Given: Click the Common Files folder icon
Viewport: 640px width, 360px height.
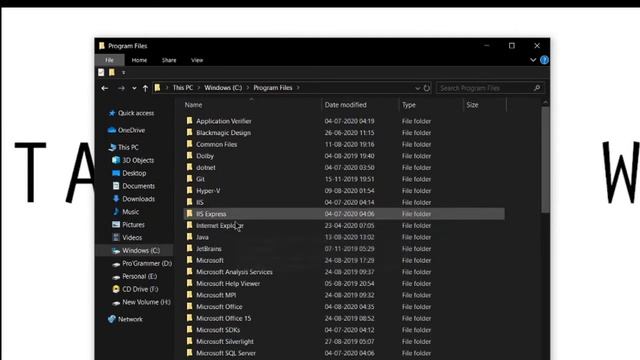Looking at the screenshot, I should tap(189, 144).
